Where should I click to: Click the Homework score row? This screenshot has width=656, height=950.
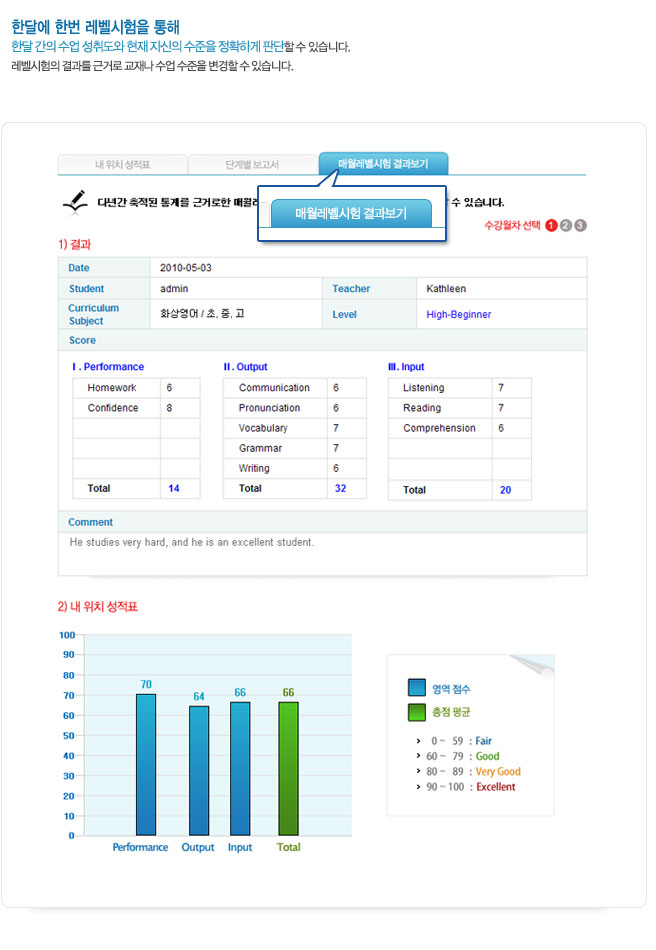(x=136, y=388)
